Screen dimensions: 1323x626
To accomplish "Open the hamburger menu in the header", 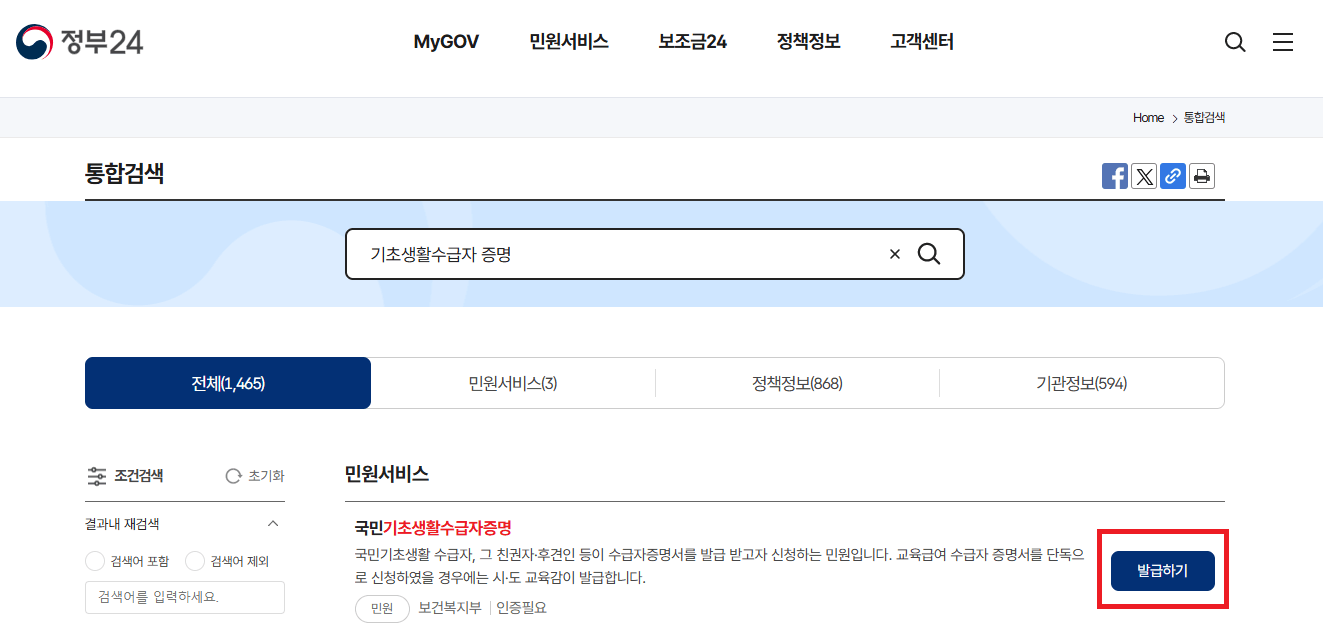I will 1283,42.
